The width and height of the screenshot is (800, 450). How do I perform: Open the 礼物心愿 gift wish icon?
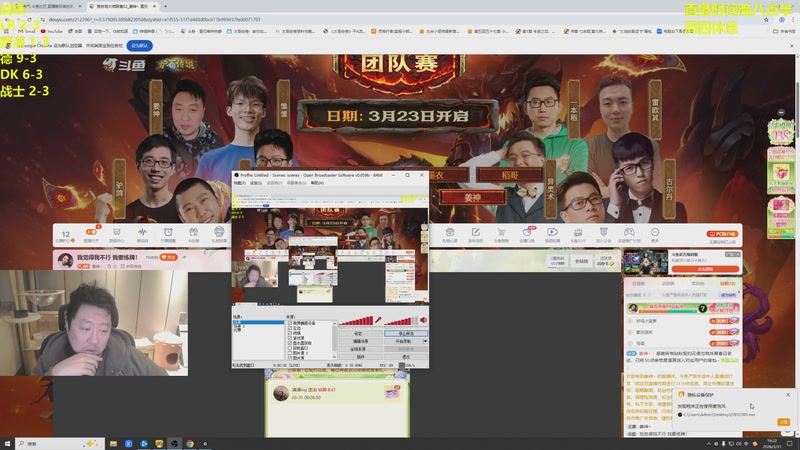(x=449, y=232)
